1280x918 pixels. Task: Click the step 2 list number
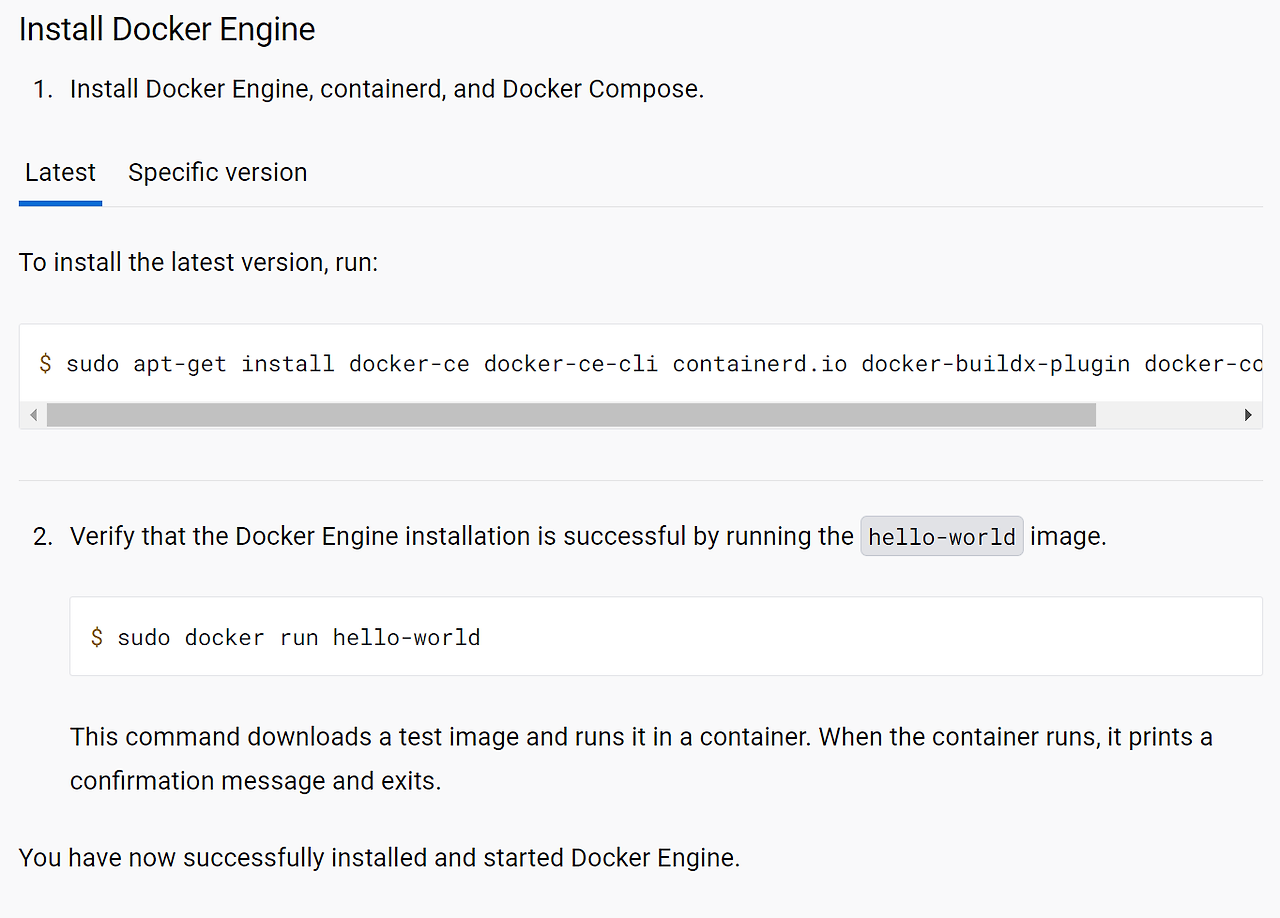click(42, 537)
